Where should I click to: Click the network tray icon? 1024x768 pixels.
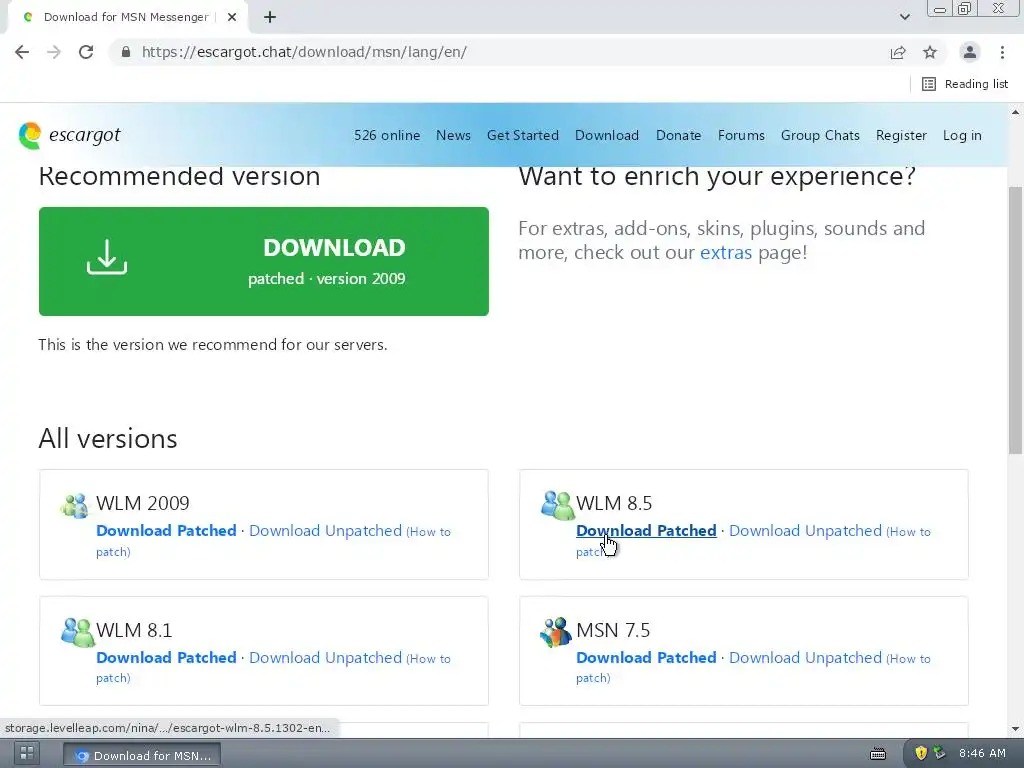(940, 754)
